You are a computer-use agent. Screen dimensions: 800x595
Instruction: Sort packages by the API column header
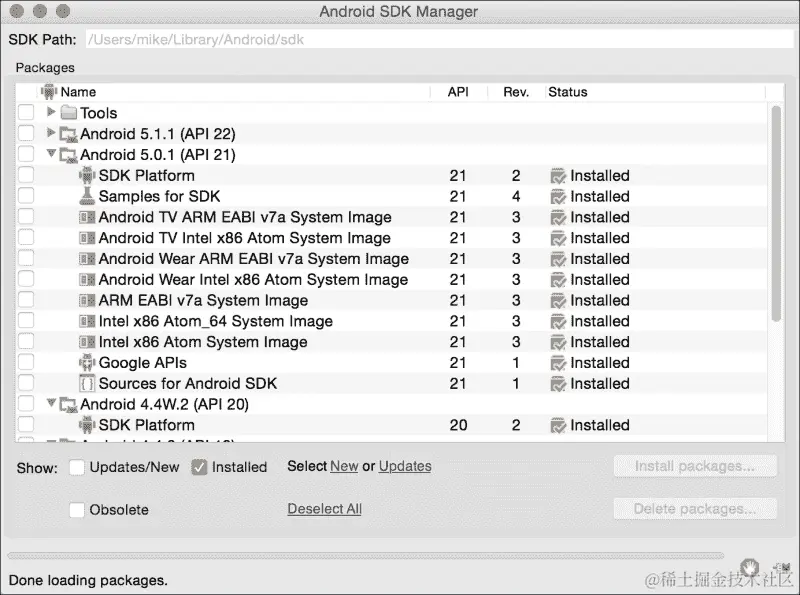(x=458, y=92)
